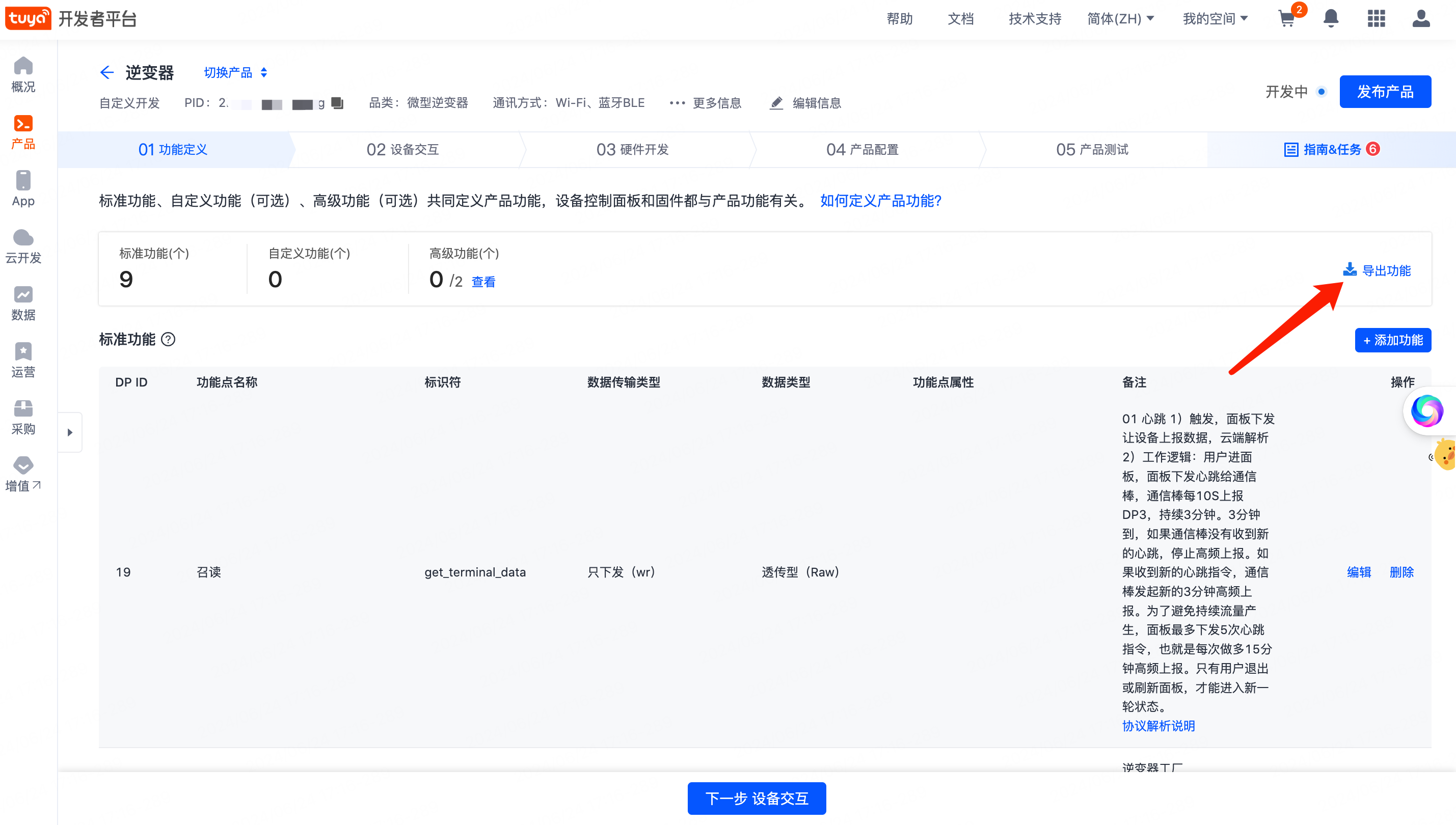This screenshot has width=1456, height=825.
Task: Click the 导出功能 text link
Action: (1386, 271)
